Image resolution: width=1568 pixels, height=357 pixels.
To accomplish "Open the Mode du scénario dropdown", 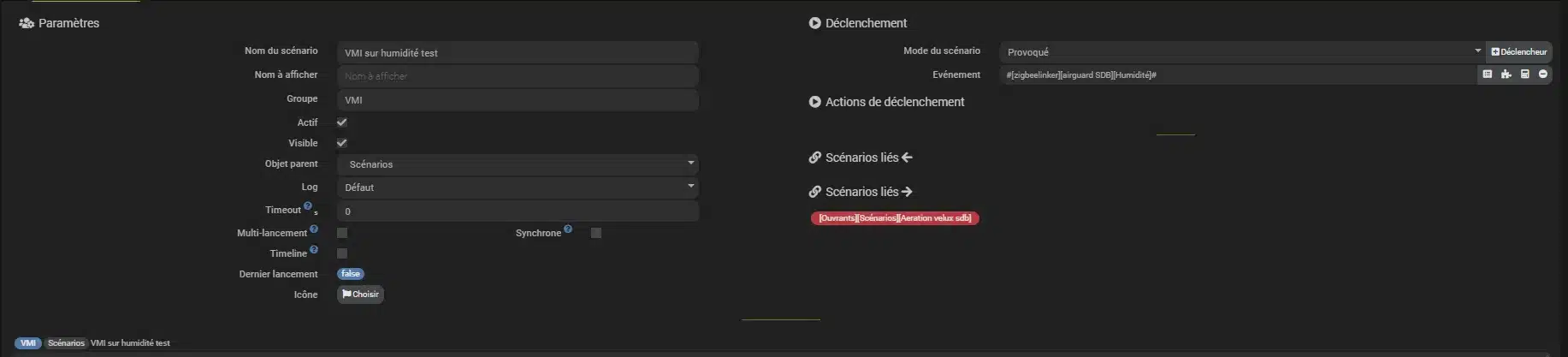I will pos(1241,52).
